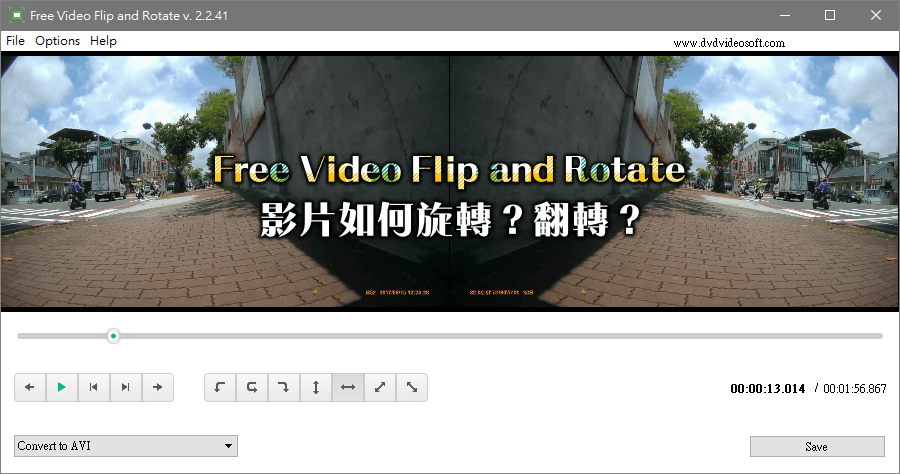The height and width of the screenshot is (474, 900).
Task: Jump to the end of the video
Action: coord(126,387)
